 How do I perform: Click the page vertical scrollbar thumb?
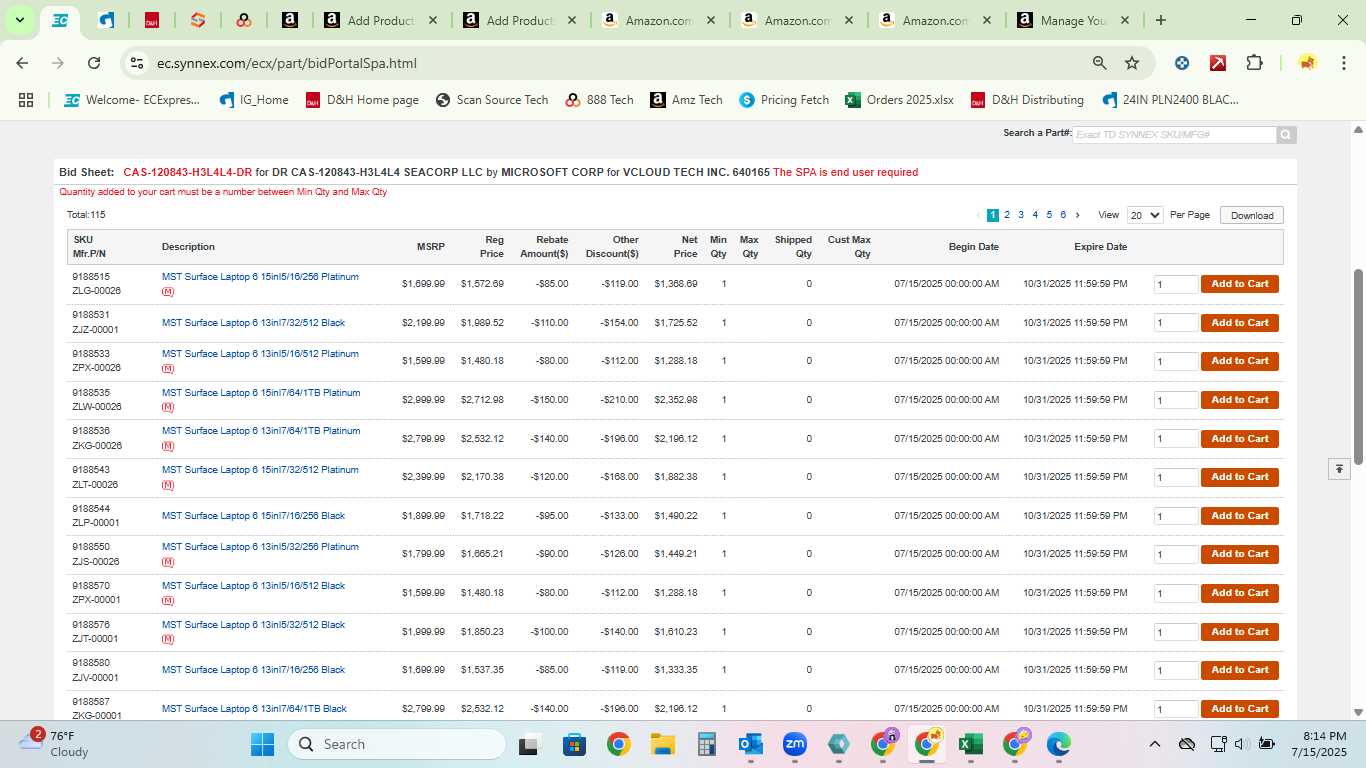(x=1358, y=366)
